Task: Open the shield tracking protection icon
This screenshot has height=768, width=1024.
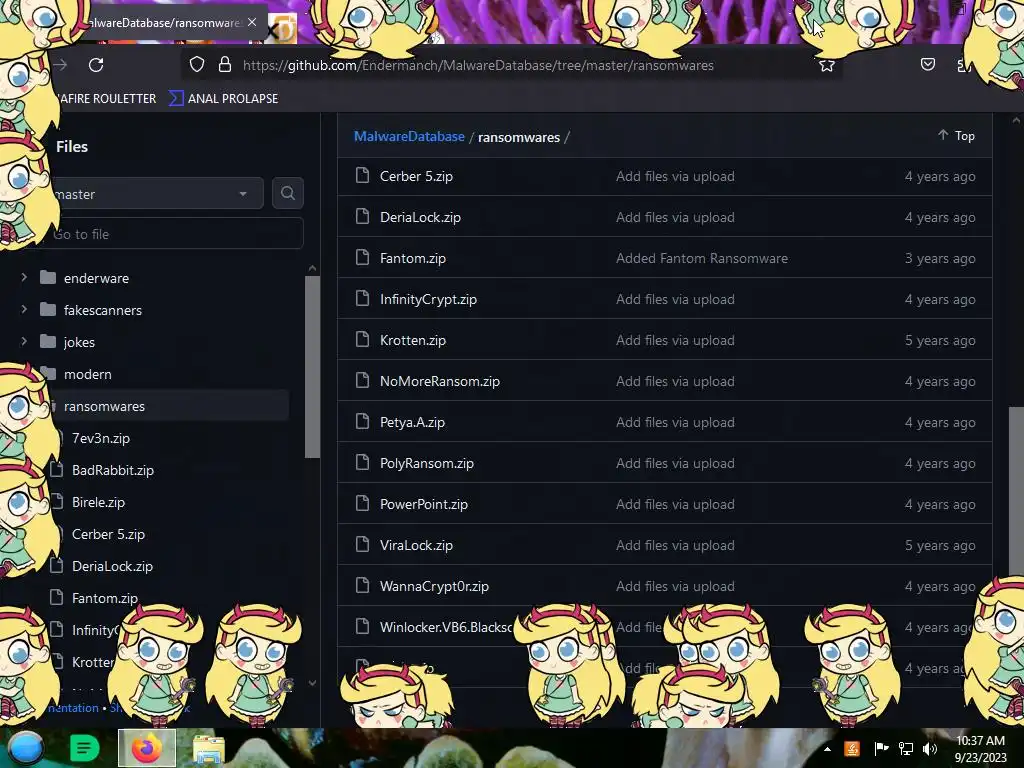Action: coord(197,65)
